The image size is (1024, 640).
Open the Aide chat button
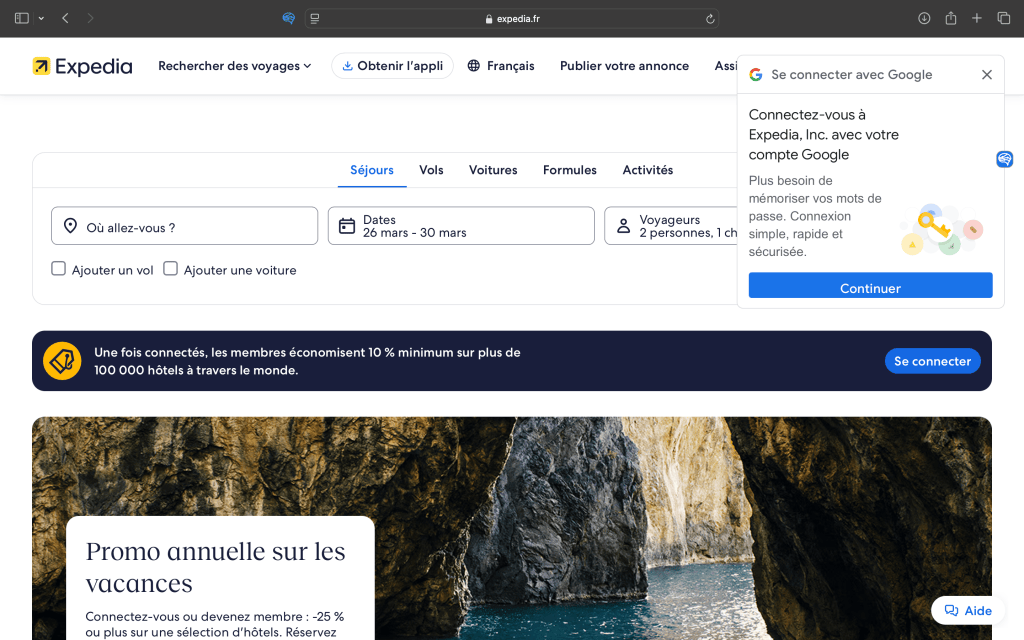pyautogui.click(x=968, y=611)
